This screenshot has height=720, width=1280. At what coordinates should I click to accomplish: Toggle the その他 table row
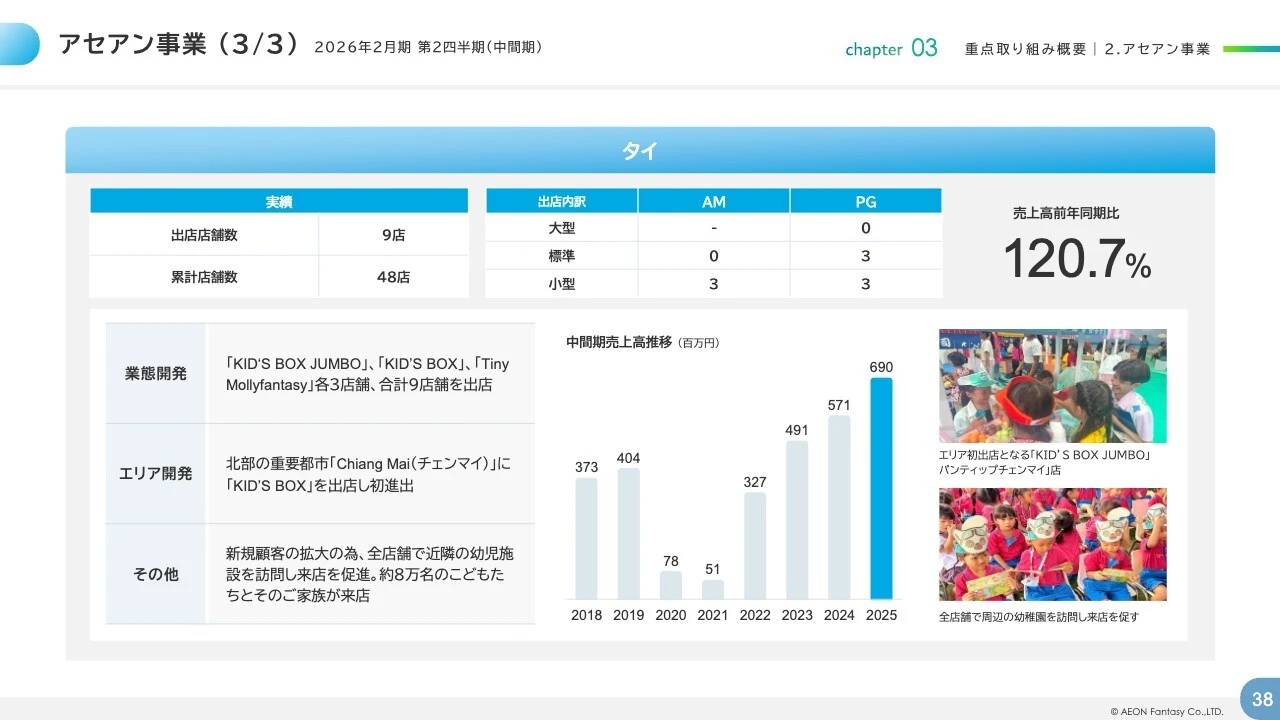click(155, 573)
